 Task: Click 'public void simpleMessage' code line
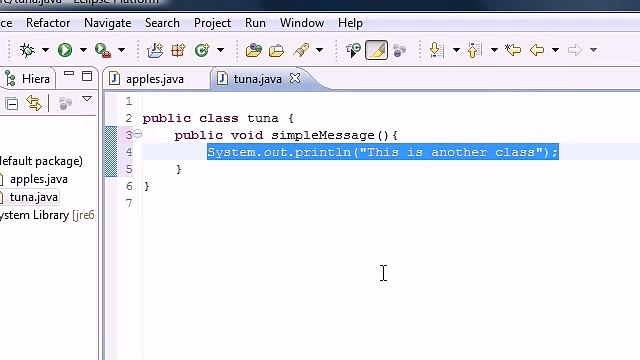[x=286, y=135]
